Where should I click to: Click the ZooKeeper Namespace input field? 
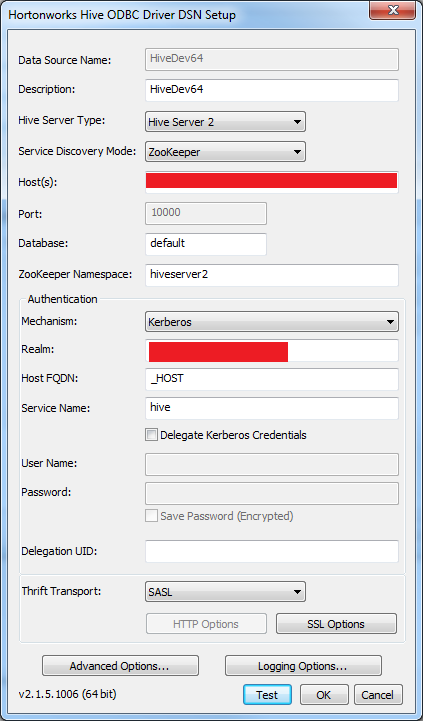click(272, 275)
